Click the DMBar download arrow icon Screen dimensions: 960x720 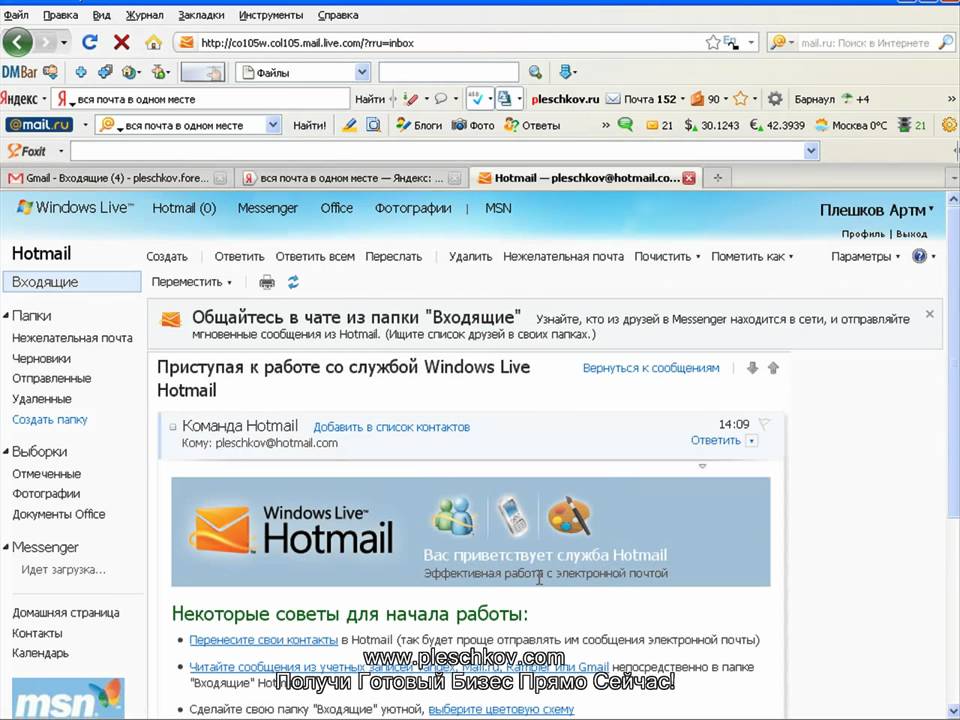click(568, 72)
